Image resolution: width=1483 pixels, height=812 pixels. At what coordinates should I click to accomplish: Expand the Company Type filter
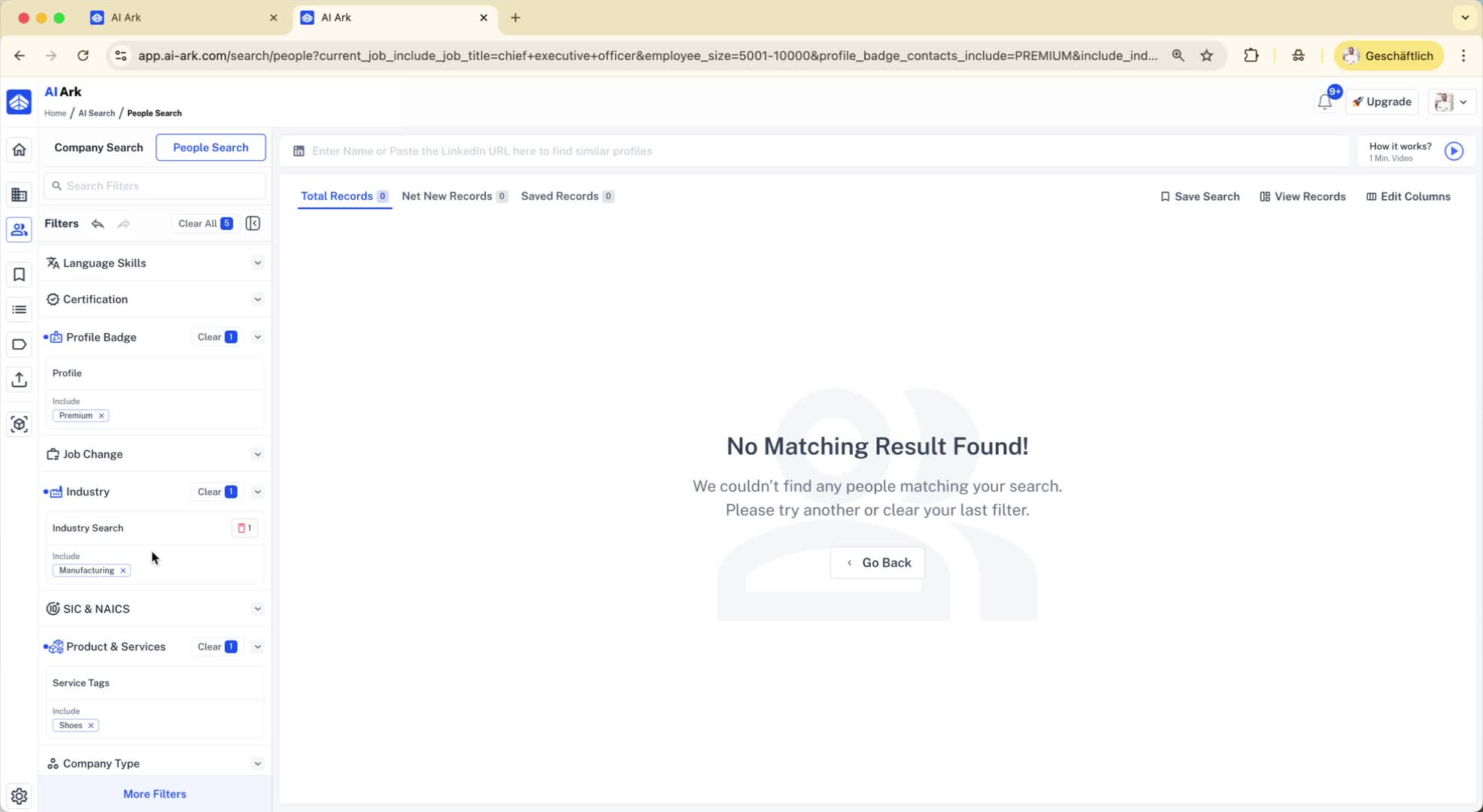click(257, 764)
